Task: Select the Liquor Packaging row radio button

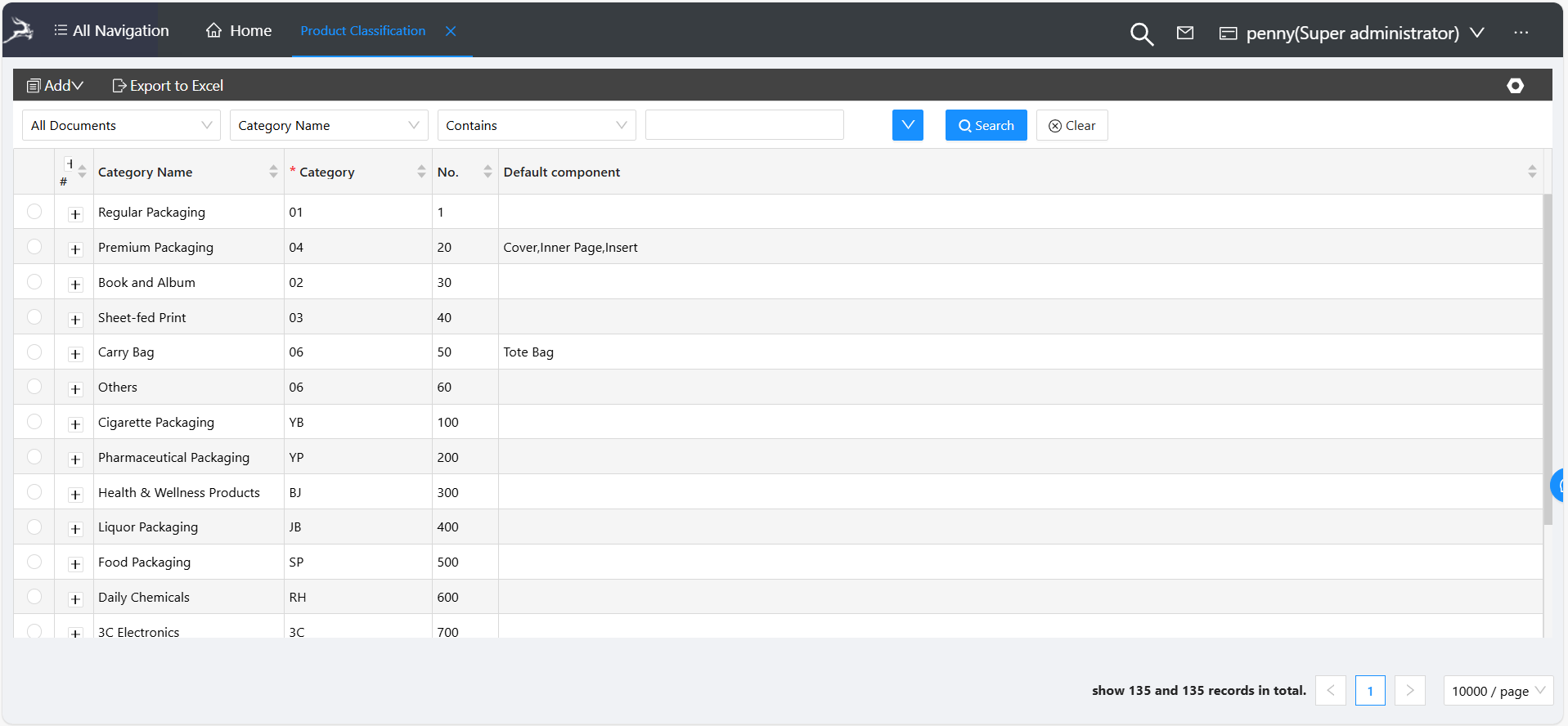Action: pos(34,527)
